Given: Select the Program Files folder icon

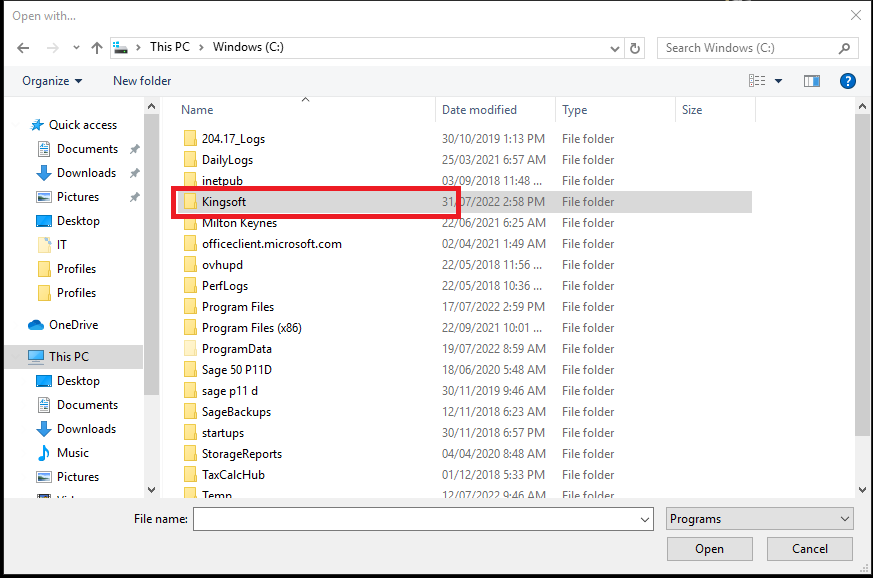Looking at the screenshot, I should 190,307.
